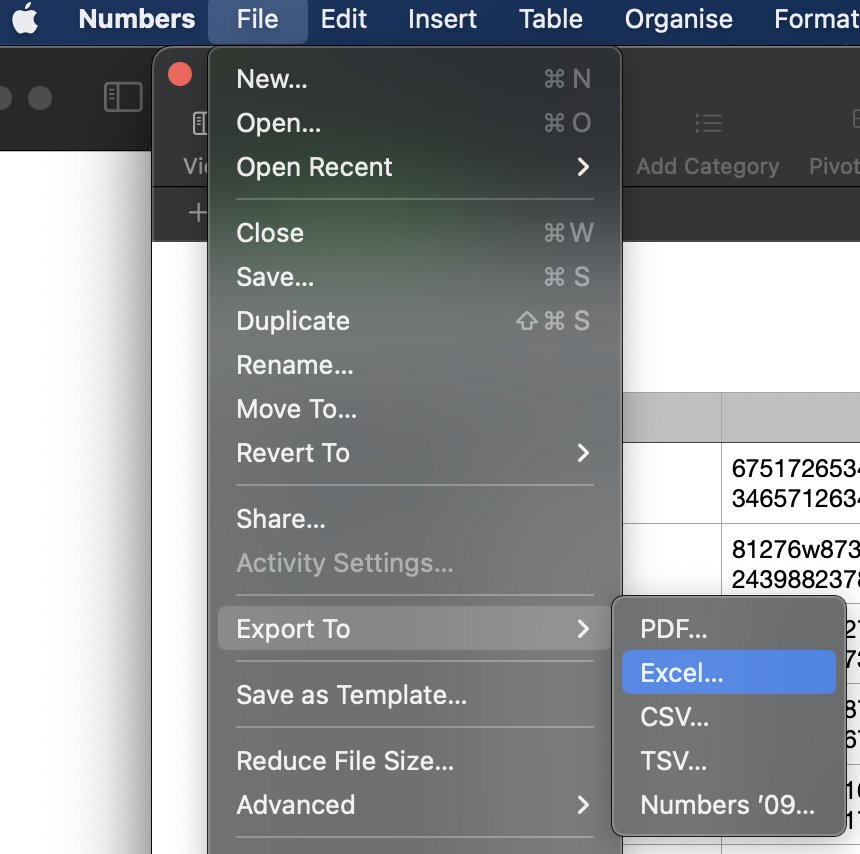Open the Insert menu
Viewport: 860px width, 854px height.
click(442, 19)
